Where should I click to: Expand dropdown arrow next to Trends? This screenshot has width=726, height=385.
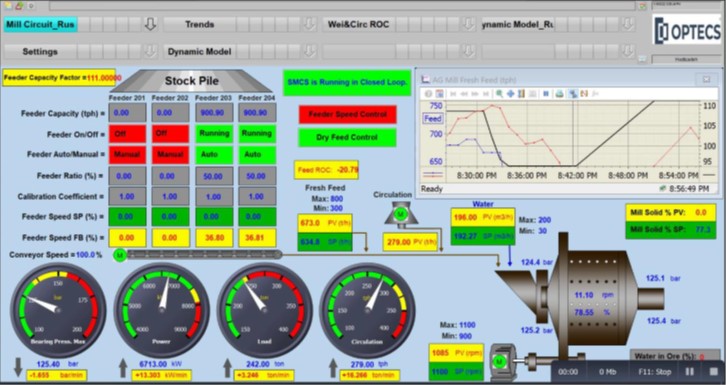tap(309, 24)
